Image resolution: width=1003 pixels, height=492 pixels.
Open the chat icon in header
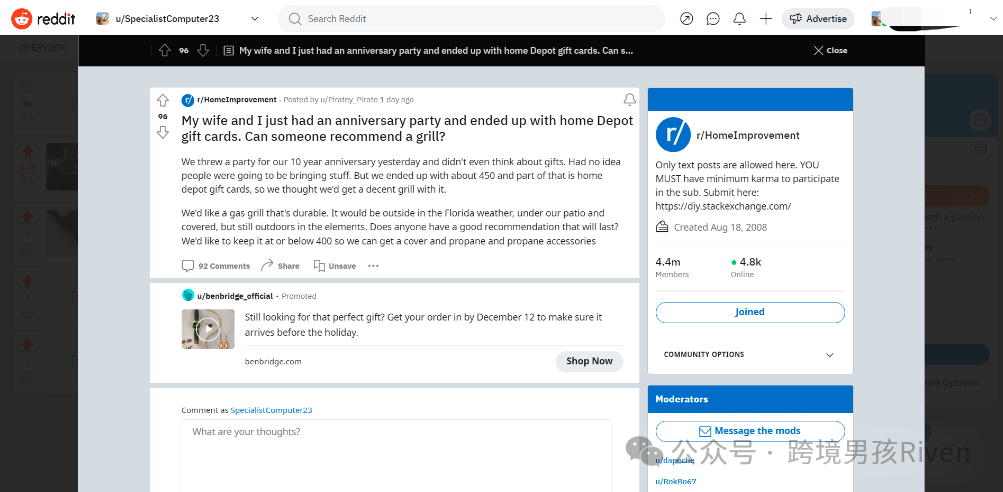coord(713,18)
